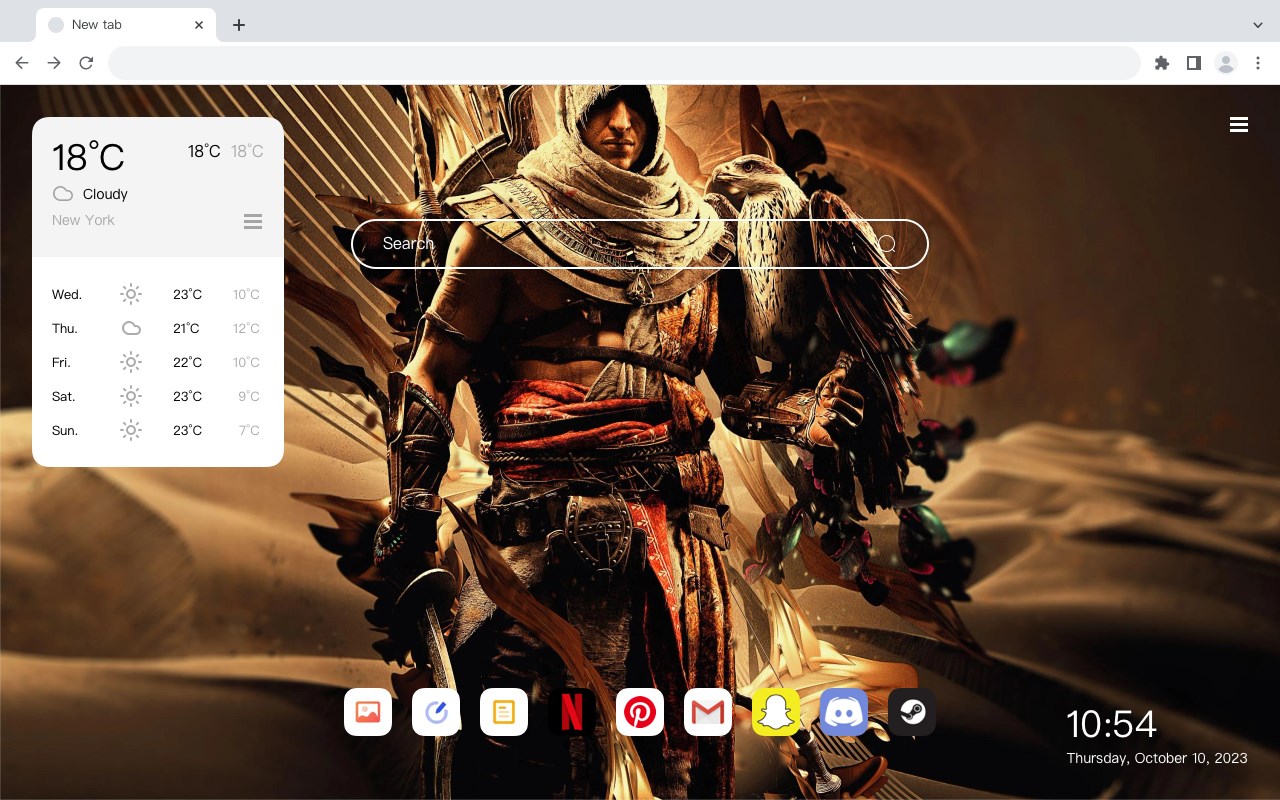Click the current 18°C temperature
This screenshot has height=800, width=1280.
pyautogui.click(x=88, y=156)
